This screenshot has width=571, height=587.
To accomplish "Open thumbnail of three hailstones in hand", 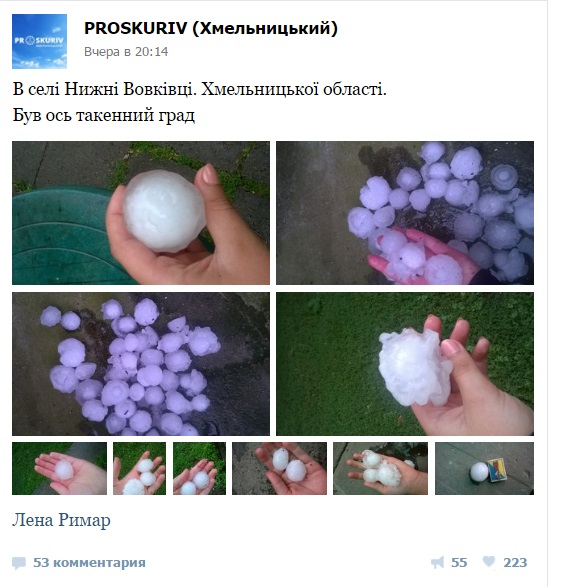I will point(139,468).
